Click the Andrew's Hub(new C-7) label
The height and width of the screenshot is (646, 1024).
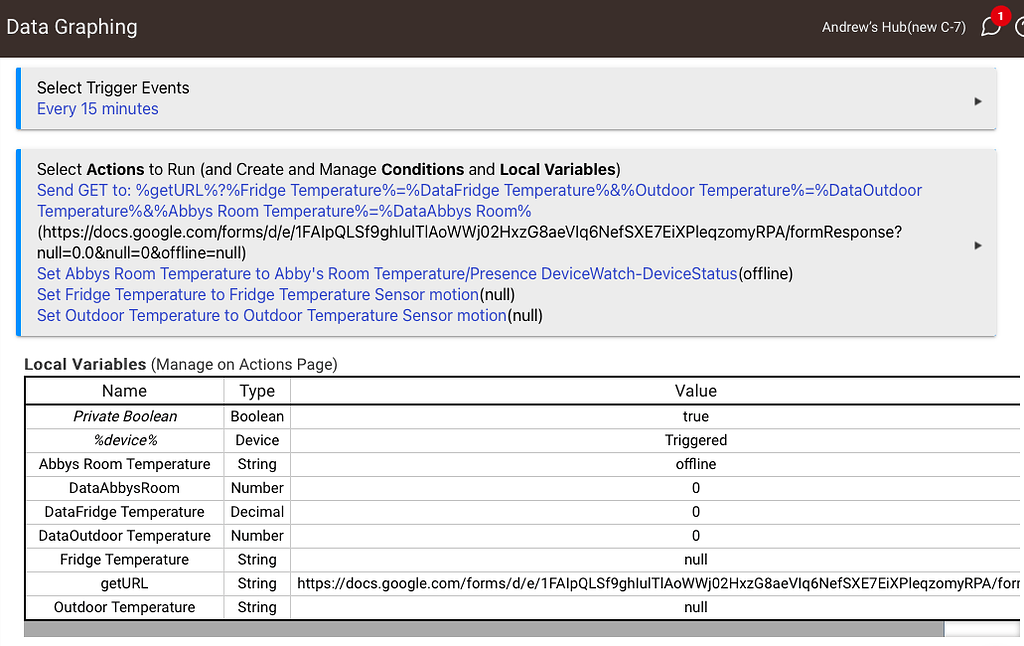[893, 27]
